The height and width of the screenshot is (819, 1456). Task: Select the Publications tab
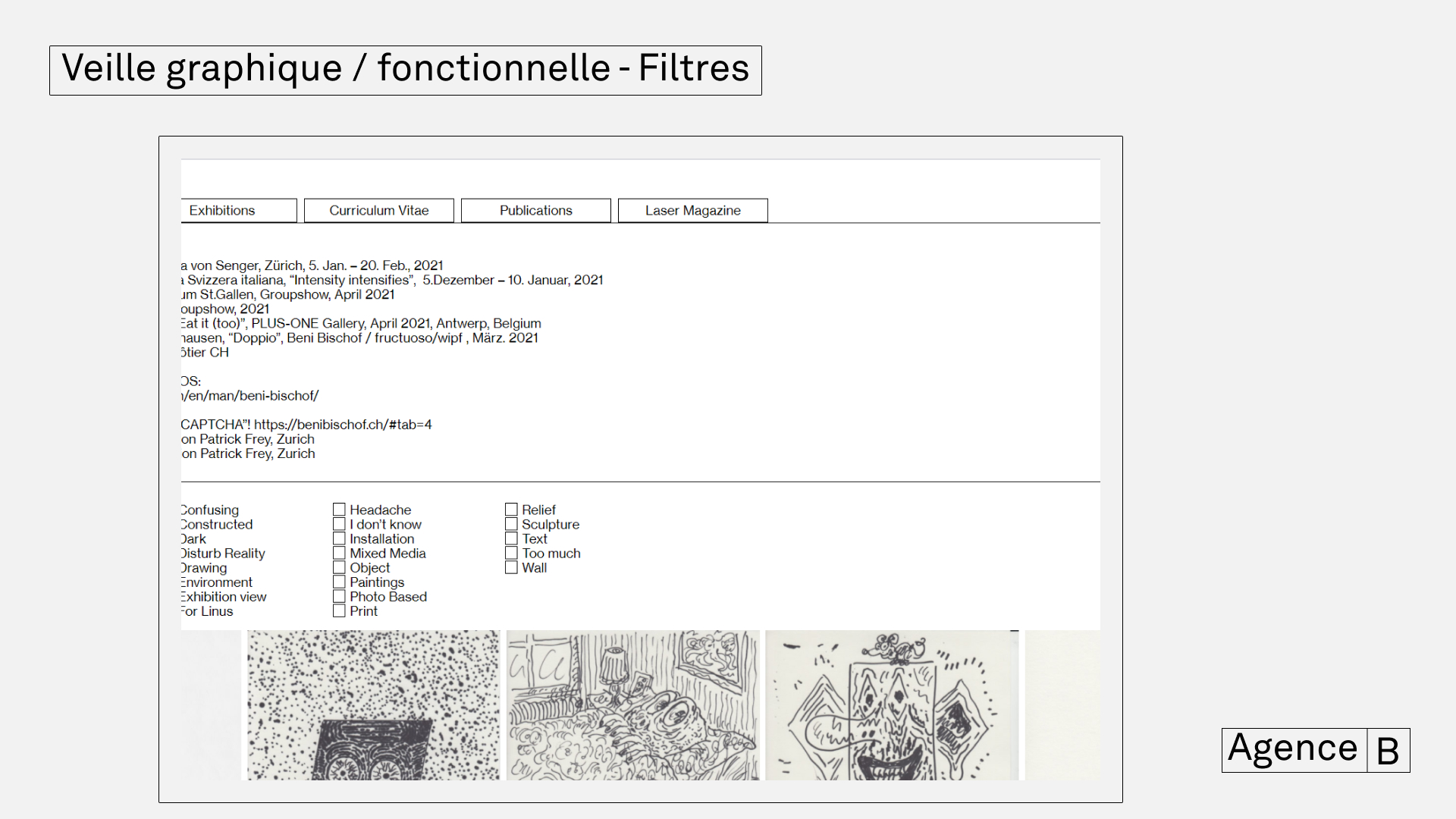point(535,210)
